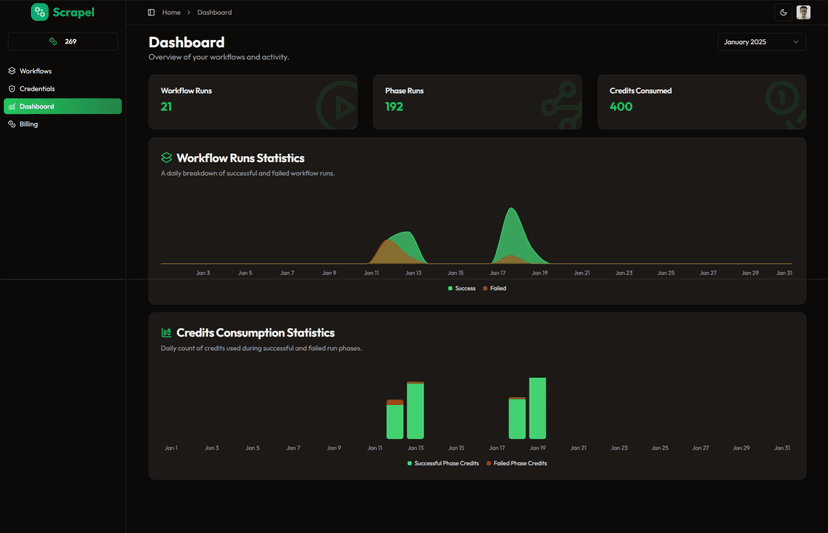Open the January 2025 period dropdown
Viewport: 828px width, 533px height.
761,42
